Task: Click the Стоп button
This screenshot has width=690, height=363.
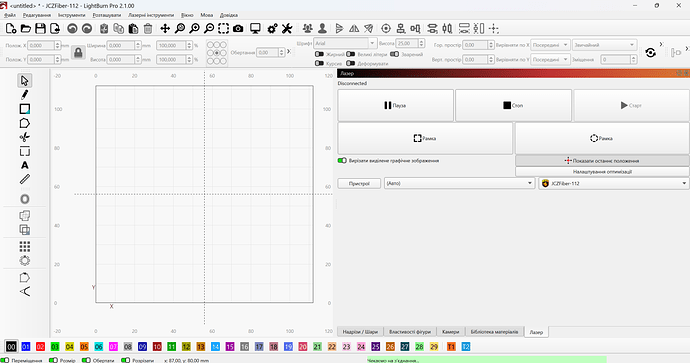Action: click(x=514, y=106)
